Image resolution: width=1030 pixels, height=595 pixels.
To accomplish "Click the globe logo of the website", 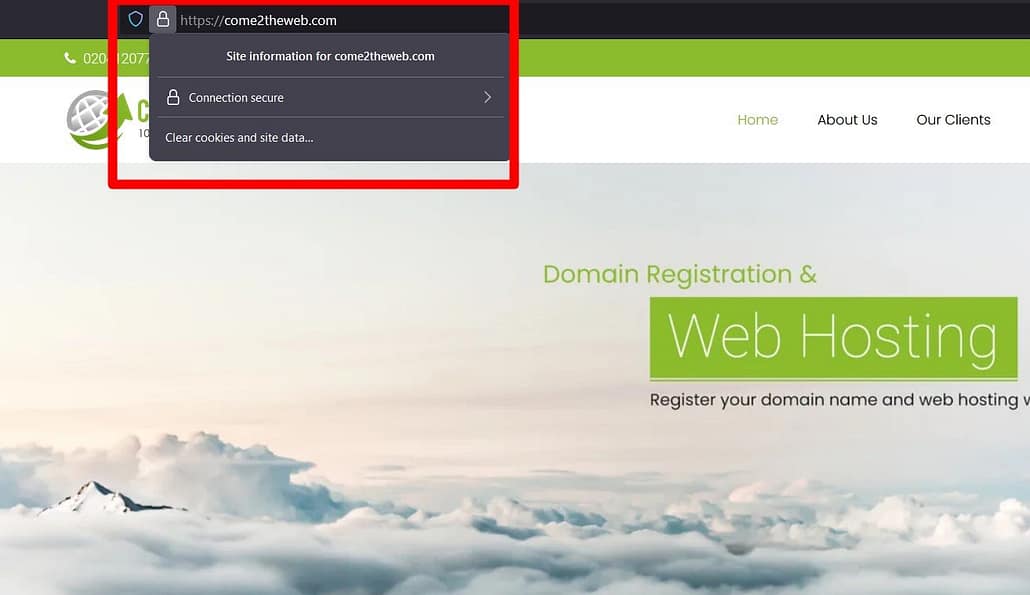I will pyautogui.click(x=88, y=118).
